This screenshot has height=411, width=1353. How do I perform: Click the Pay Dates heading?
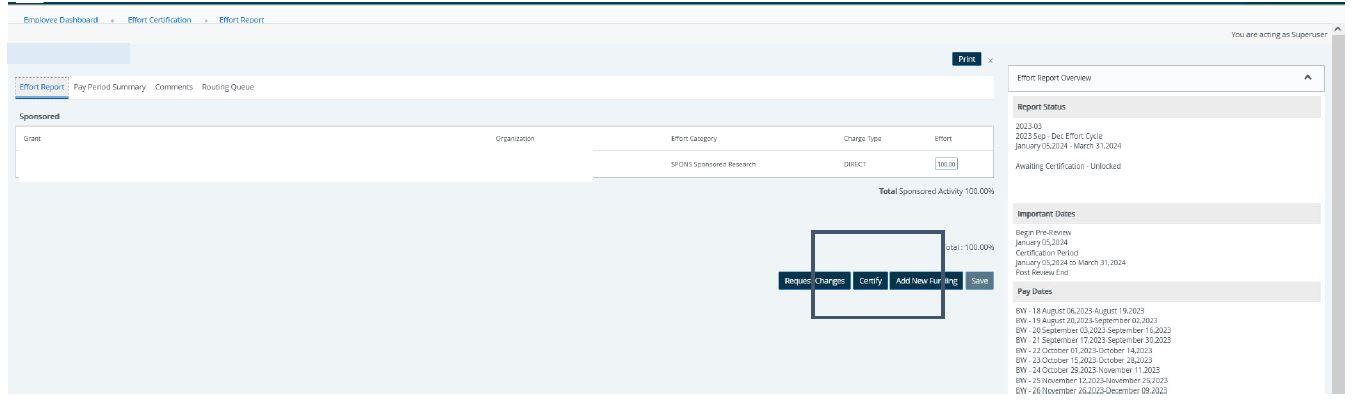pyautogui.click(x=1036, y=291)
